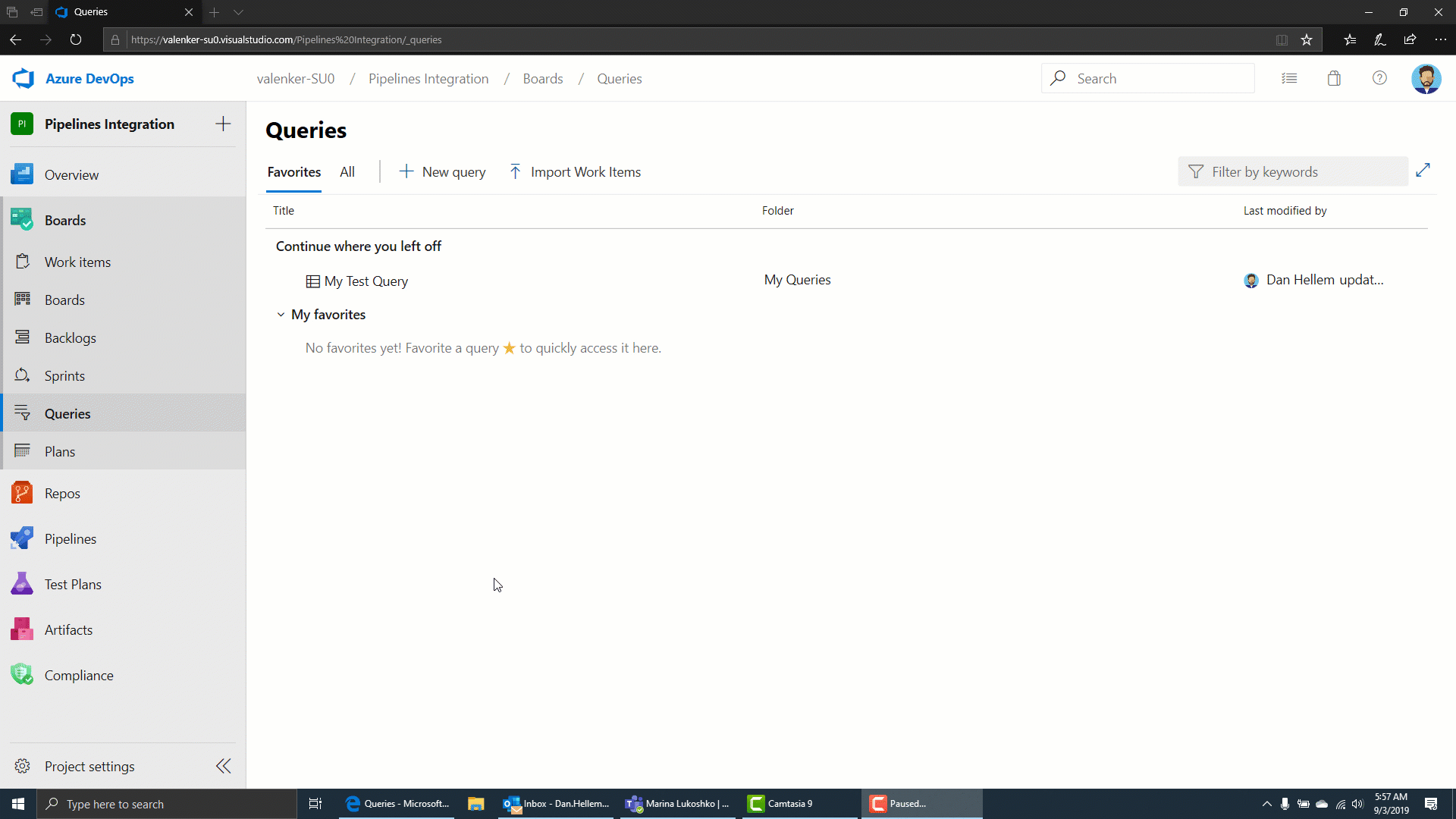Click the Favorites tab
Viewport: 1456px width, 819px height.
[294, 172]
